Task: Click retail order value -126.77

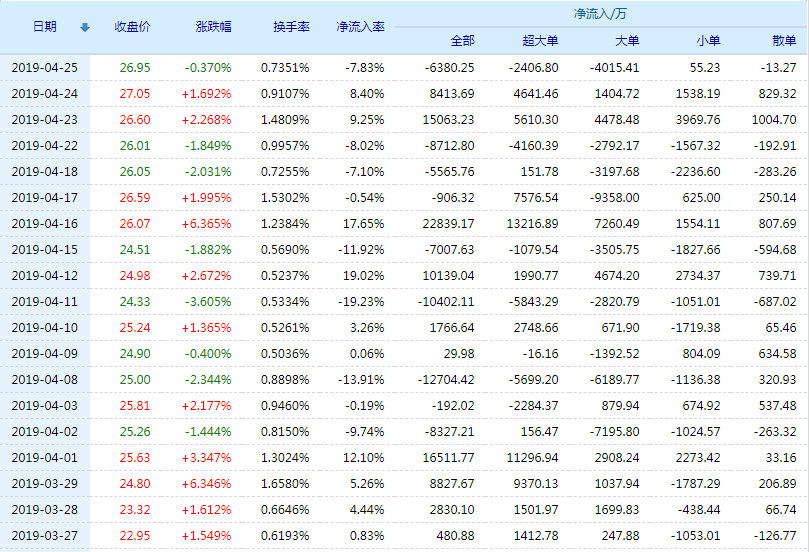Action: click(x=775, y=535)
